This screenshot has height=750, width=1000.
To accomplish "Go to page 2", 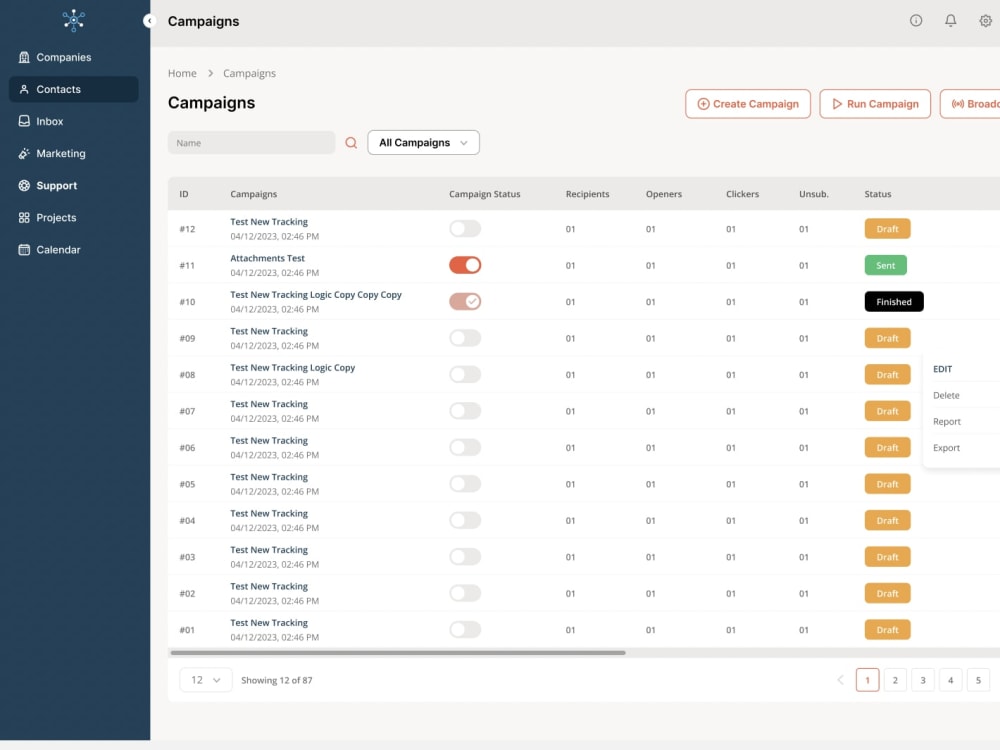I will pos(895,680).
